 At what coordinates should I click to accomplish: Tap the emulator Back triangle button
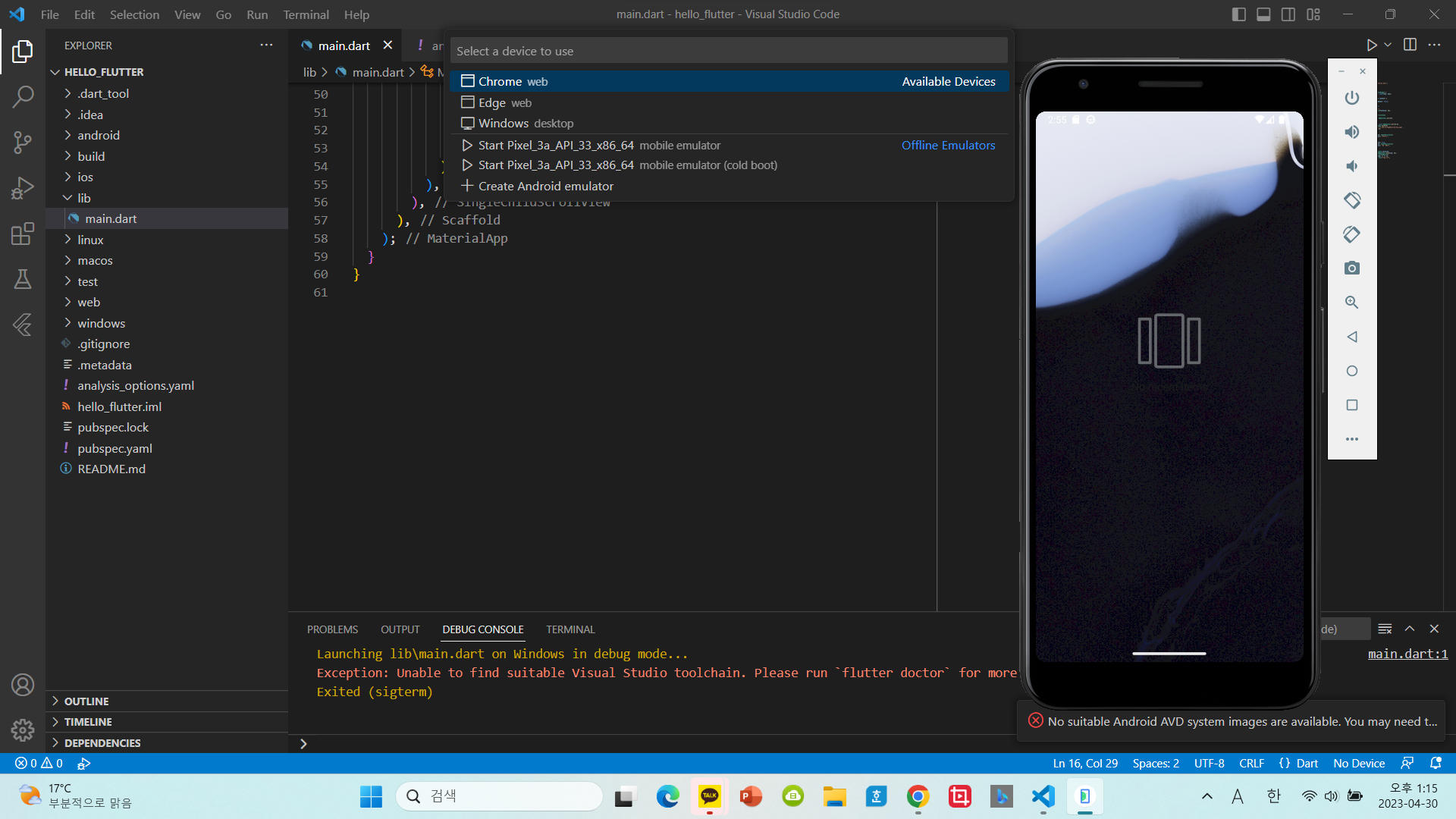tap(1352, 337)
